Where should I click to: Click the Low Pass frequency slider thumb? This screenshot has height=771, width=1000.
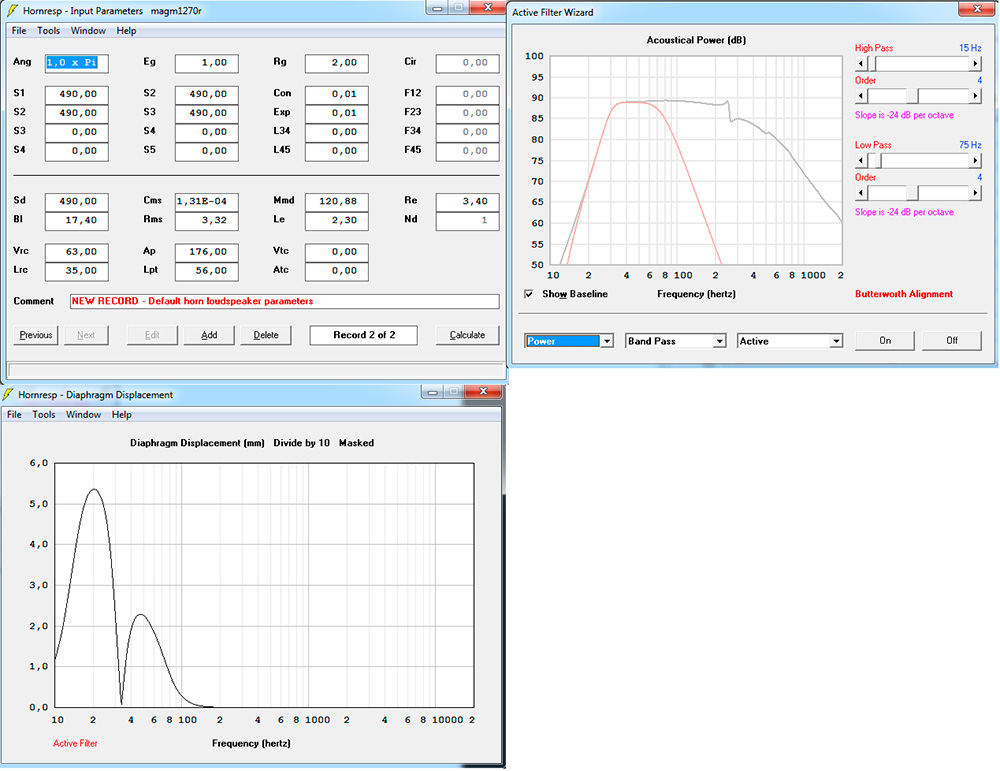pyautogui.click(x=876, y=161)
